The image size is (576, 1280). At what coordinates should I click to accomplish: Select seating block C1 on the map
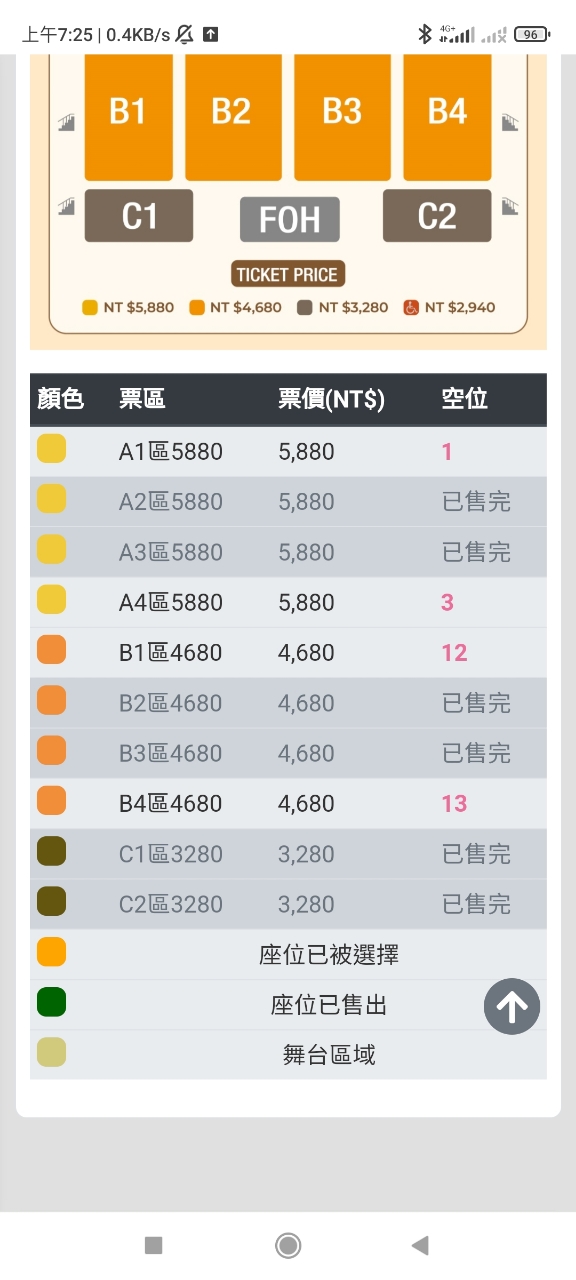coord(139,215)
